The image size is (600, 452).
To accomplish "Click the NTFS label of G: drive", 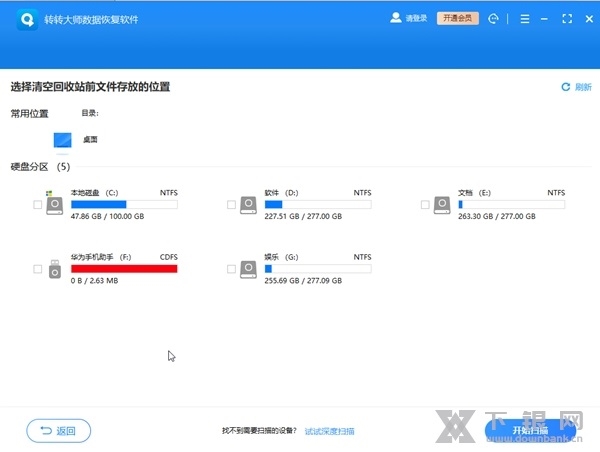I will pyautogui.click(x=362, y=257).
